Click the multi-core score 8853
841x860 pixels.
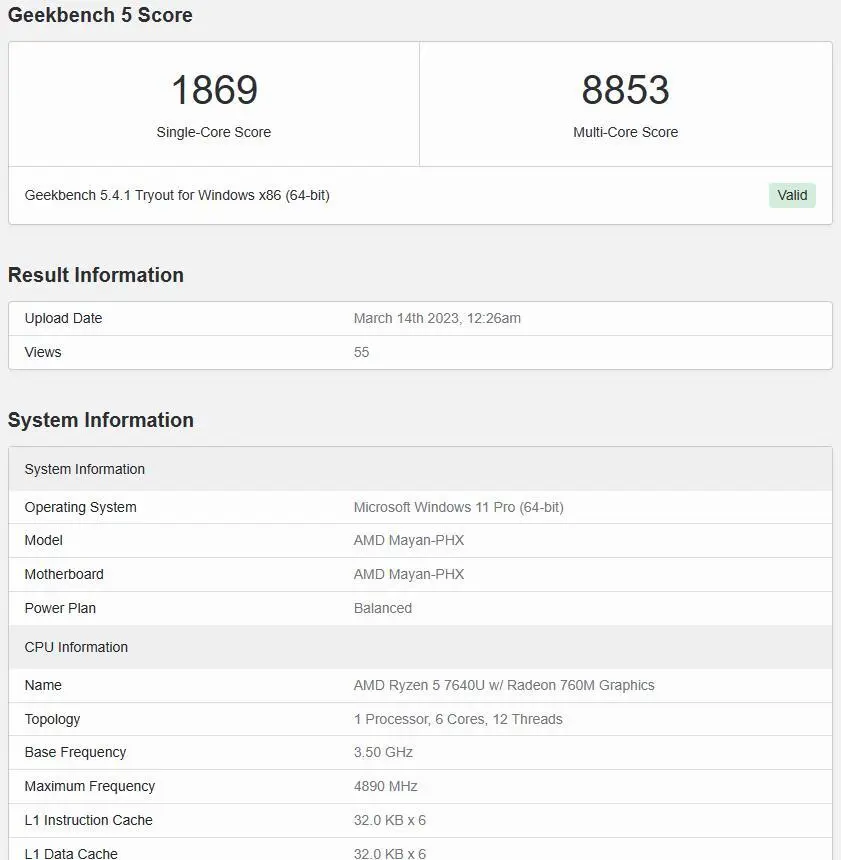tap(625, 90)
